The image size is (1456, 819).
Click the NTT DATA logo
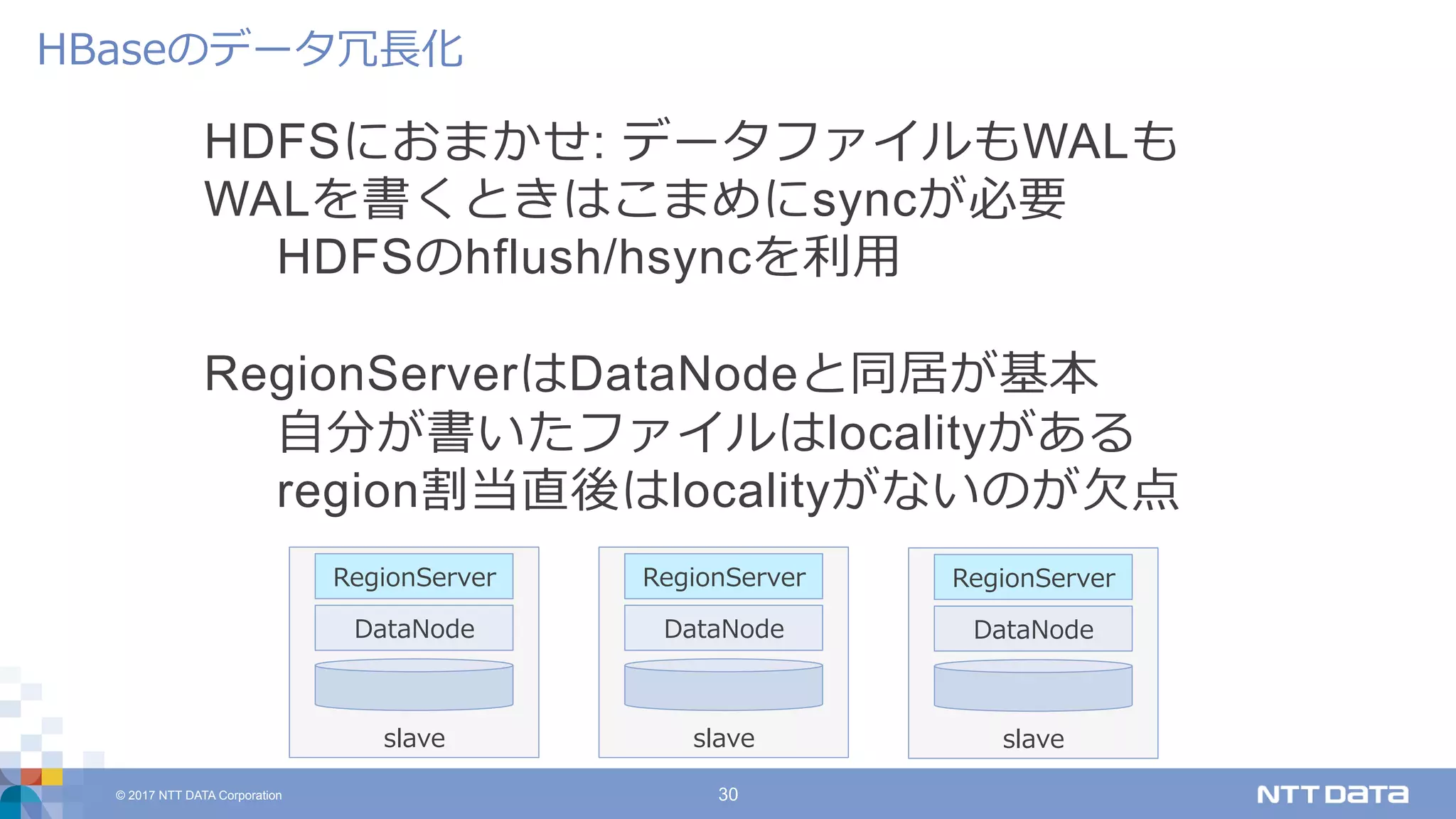pos(1332,794)
